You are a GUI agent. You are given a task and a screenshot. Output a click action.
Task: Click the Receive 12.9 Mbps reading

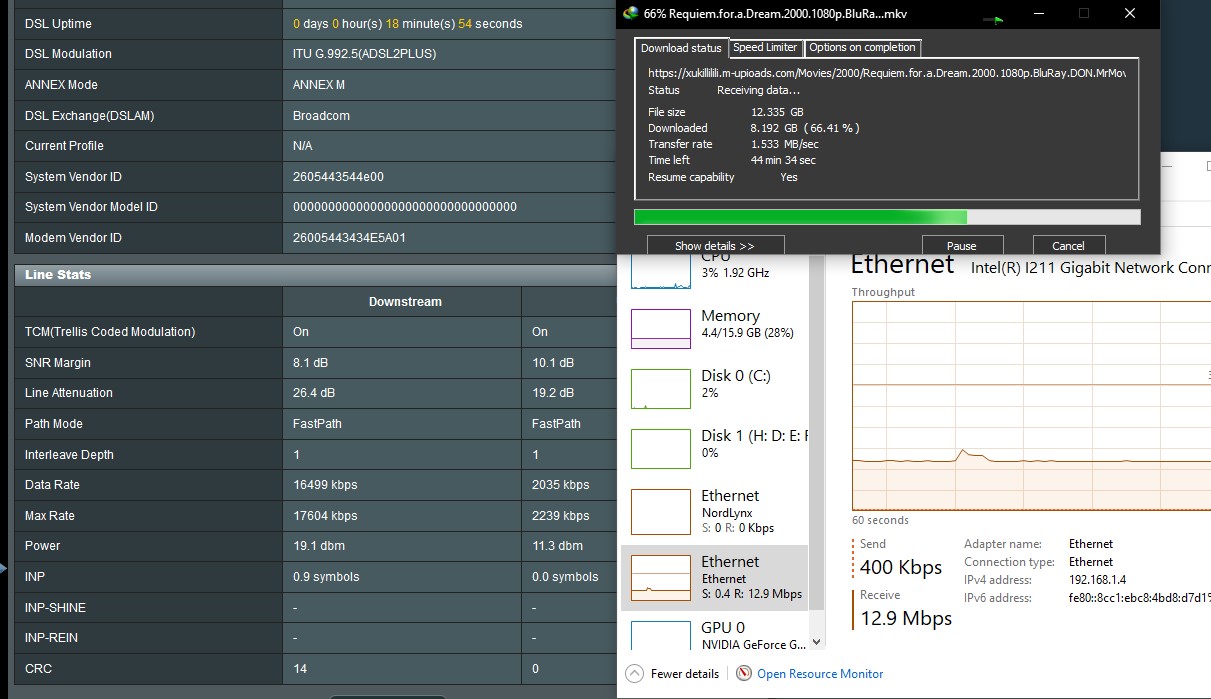pos(906,618)
